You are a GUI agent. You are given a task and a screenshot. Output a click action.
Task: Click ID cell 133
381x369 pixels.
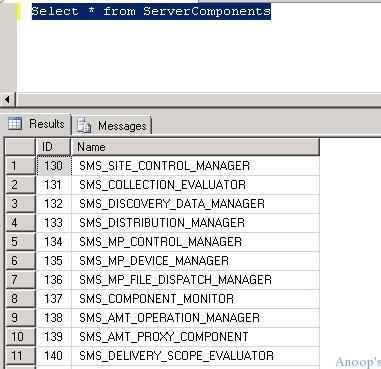click(54, 223)
